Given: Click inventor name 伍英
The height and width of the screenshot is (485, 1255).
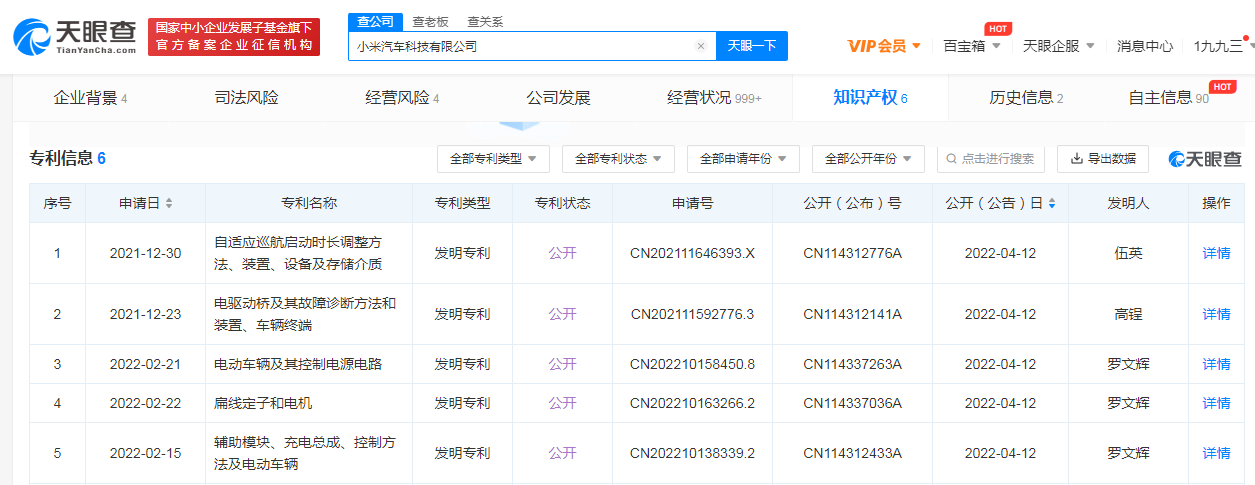Looking at the screenshot, I should click(1128, 253).
